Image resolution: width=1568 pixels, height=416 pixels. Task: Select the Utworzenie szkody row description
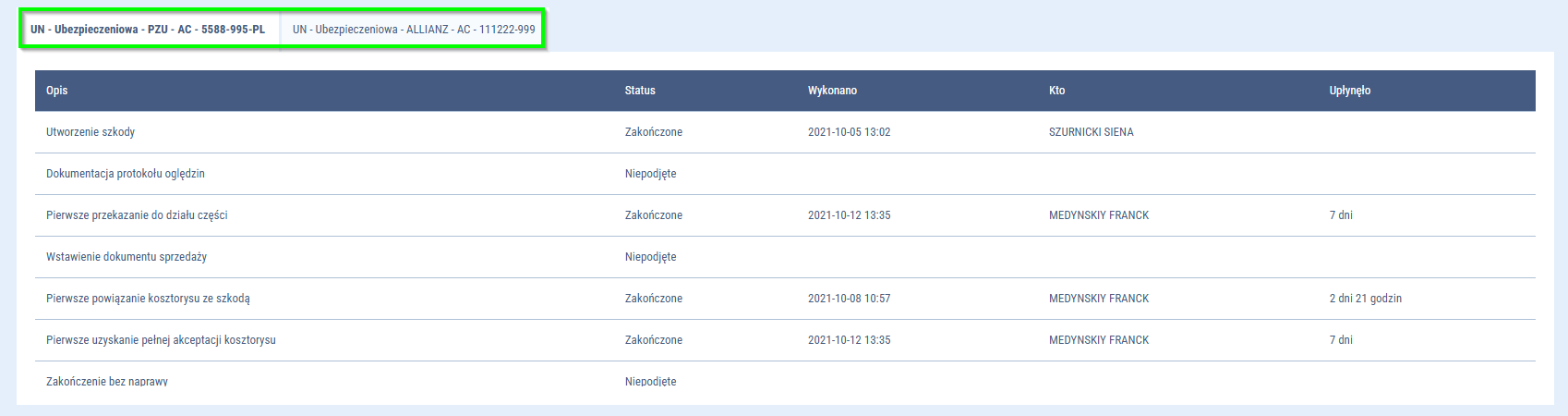click(90, 132)
